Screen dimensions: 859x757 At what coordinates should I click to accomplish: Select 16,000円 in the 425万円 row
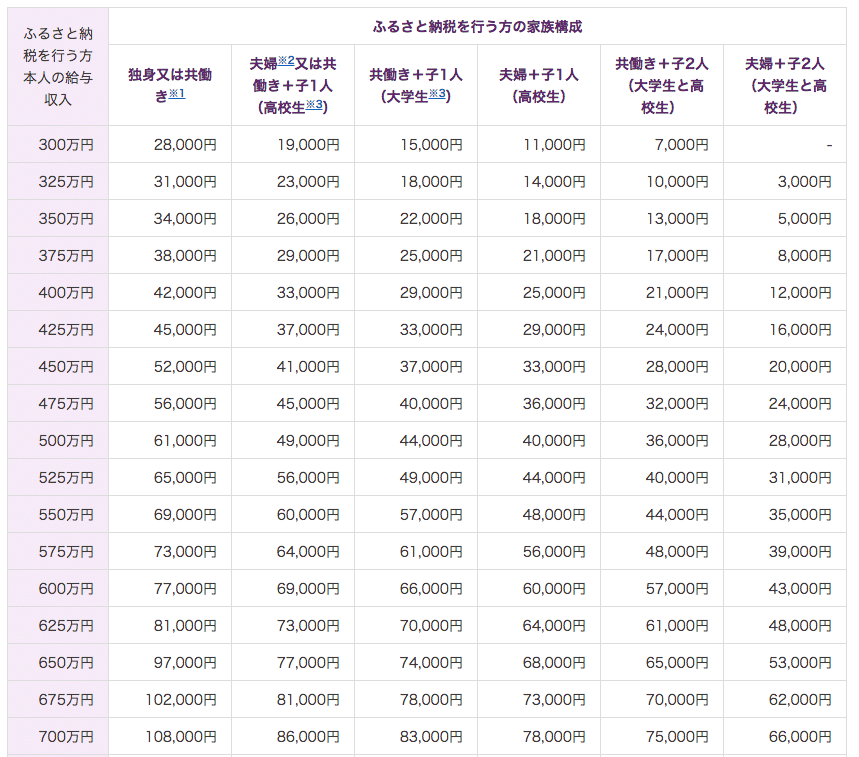pos(800,330)
